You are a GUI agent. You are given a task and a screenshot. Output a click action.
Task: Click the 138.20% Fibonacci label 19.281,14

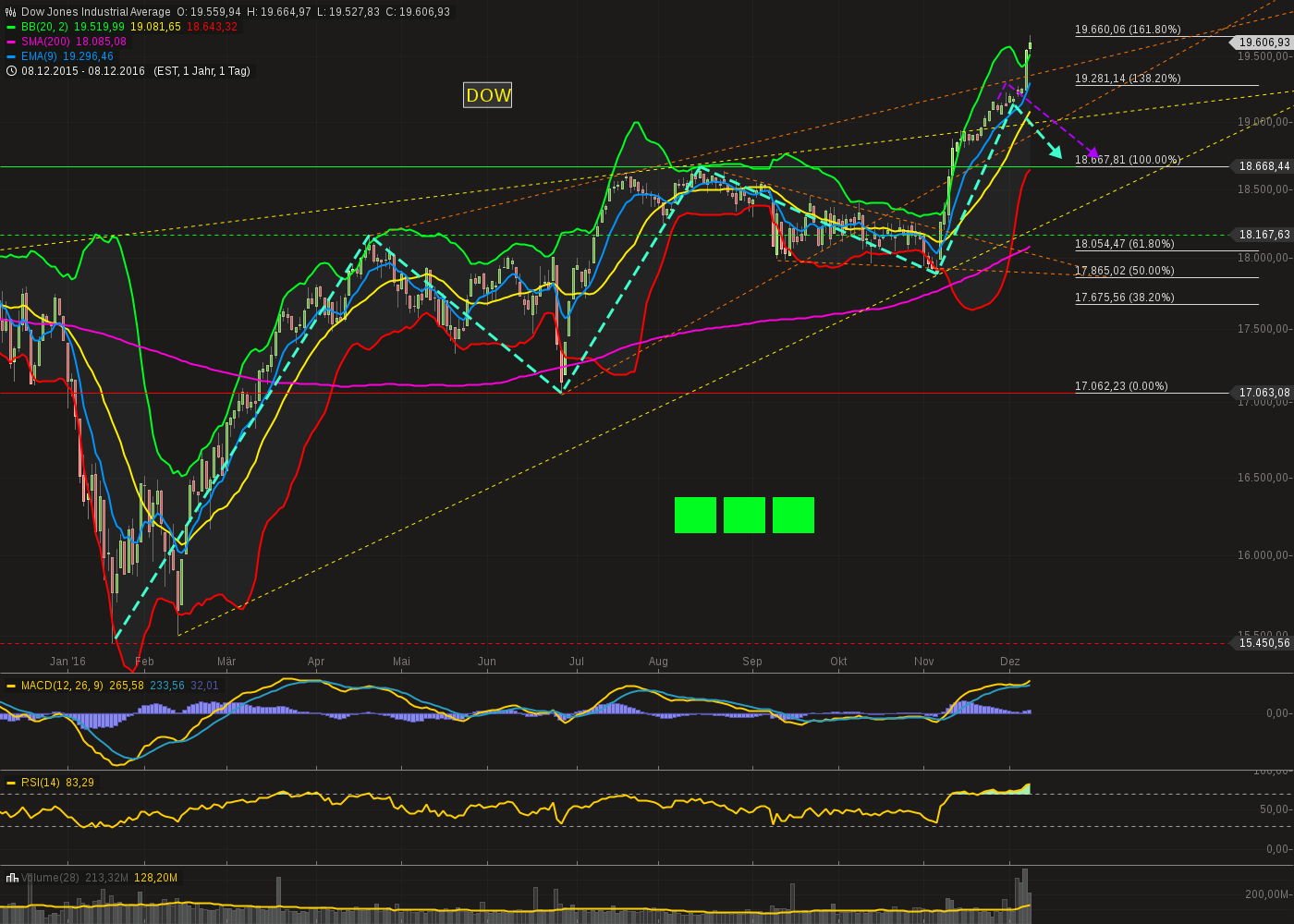point(1128,79)
